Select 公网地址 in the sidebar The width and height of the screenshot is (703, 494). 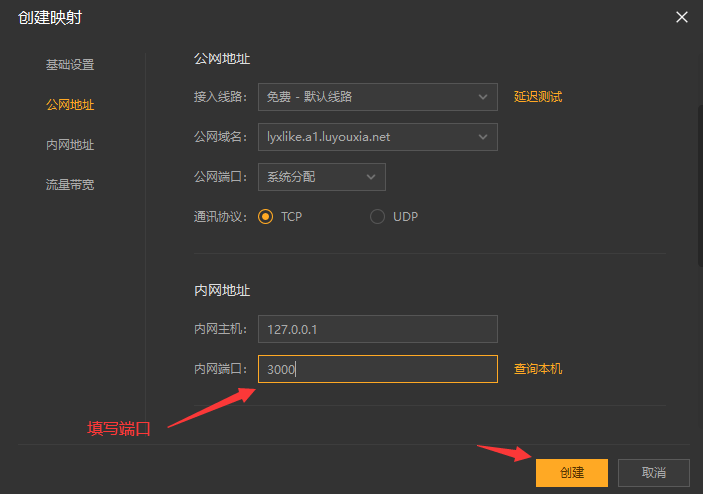(70, 105)
